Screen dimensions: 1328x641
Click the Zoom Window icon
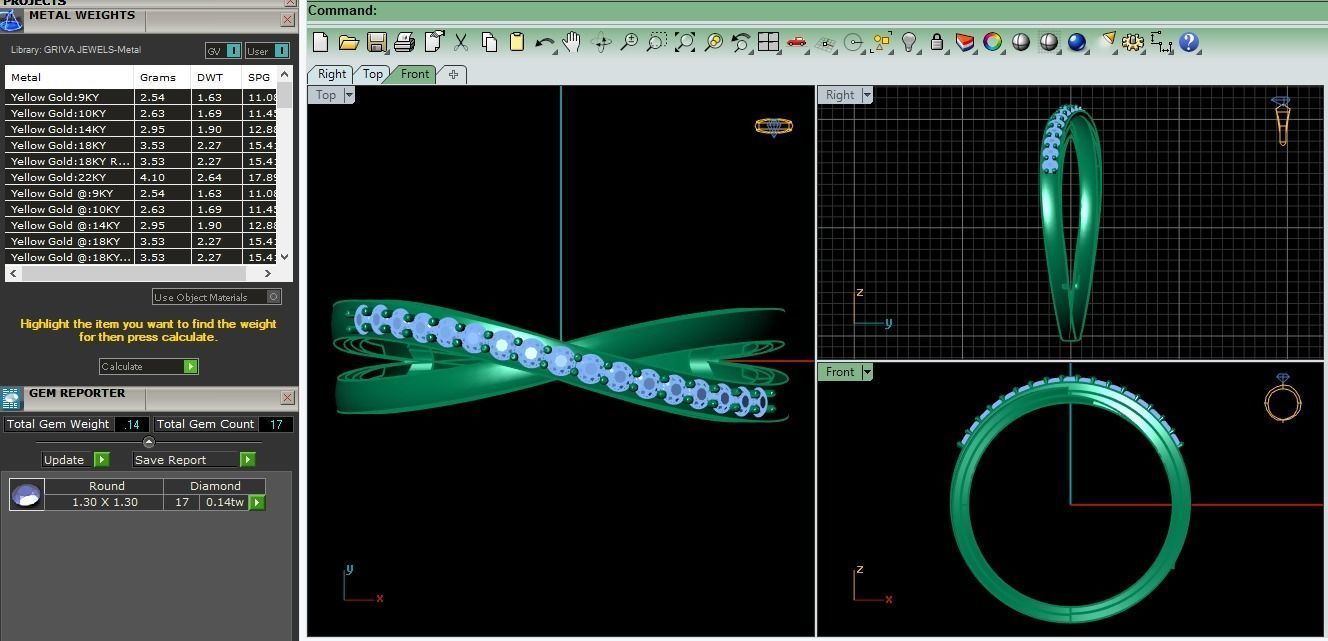(x=657, y=42)
